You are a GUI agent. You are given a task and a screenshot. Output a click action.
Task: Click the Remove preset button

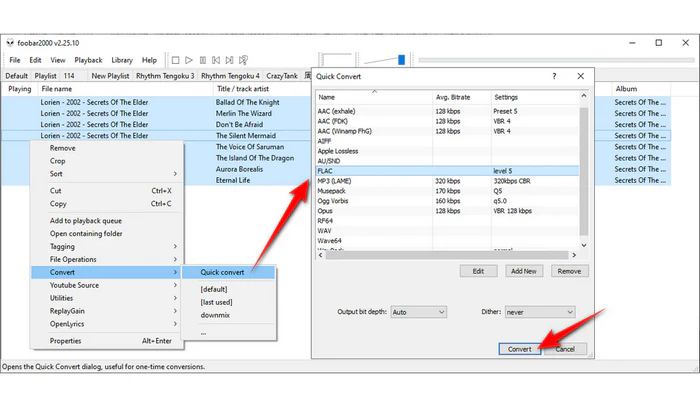point(570,271)
